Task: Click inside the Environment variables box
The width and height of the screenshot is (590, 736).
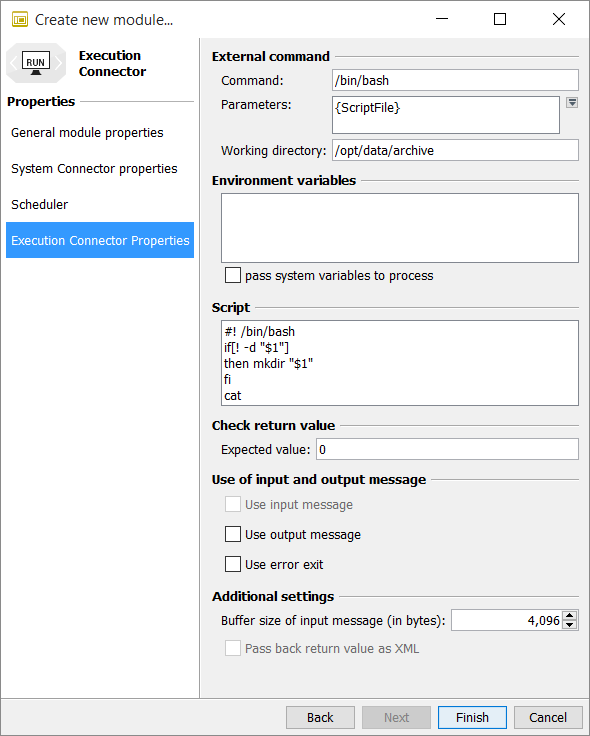Action: (x=400, y=228)
